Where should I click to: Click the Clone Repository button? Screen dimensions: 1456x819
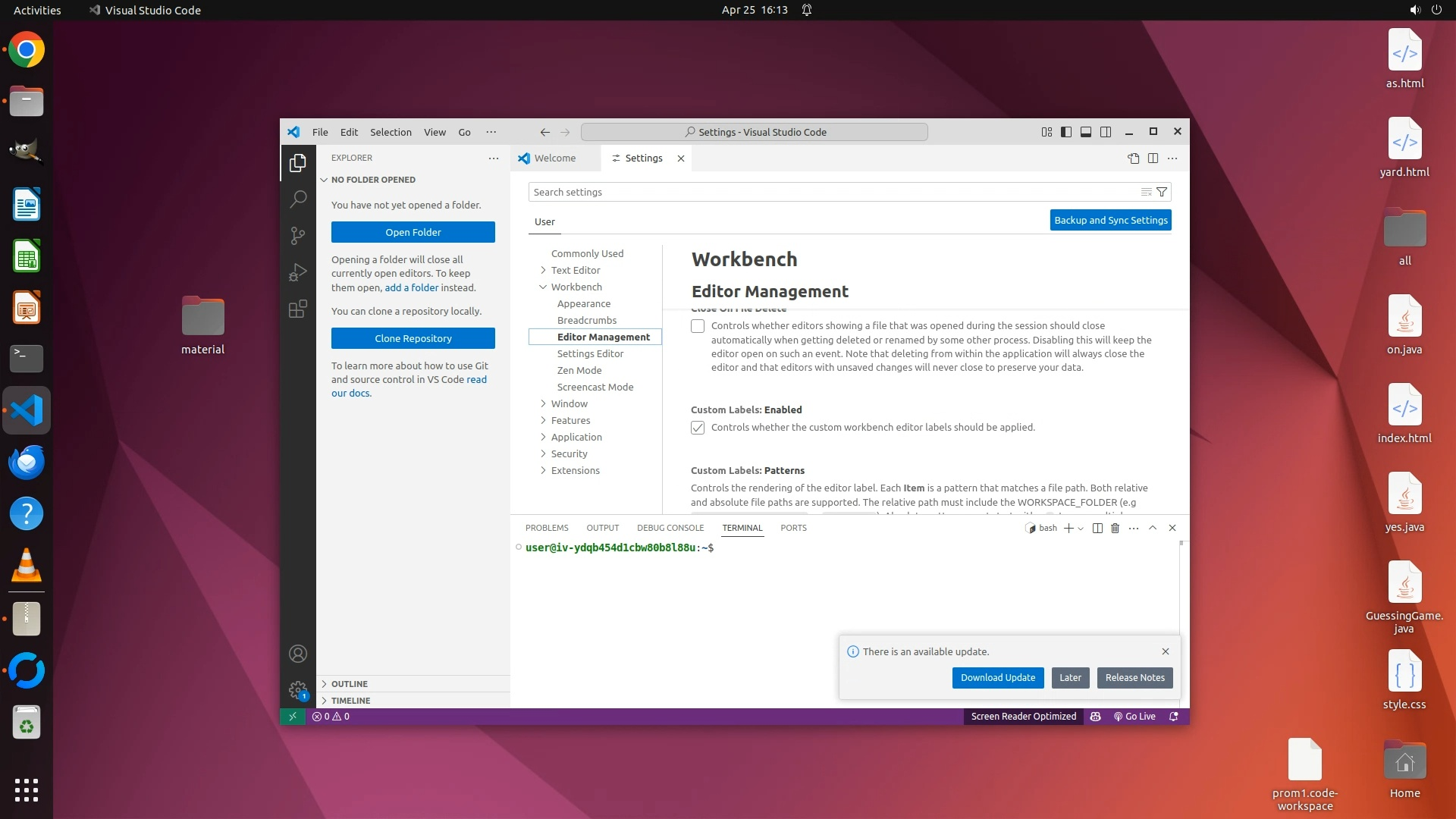(x=413, y=339)
